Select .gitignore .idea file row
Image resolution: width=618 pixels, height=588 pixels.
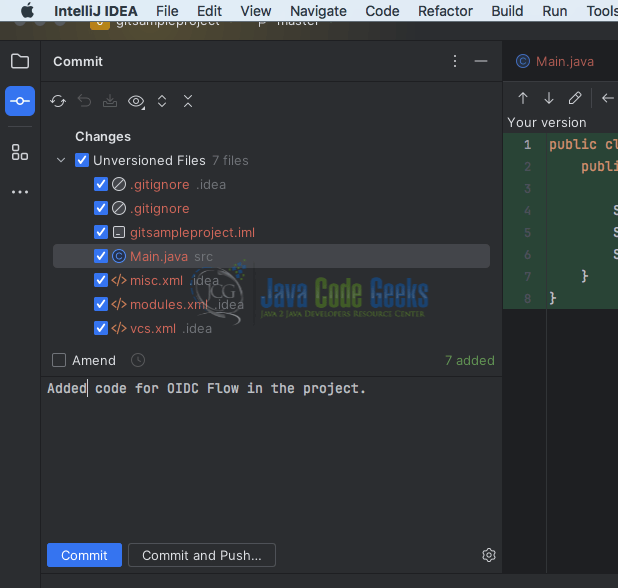click(272, 184)
